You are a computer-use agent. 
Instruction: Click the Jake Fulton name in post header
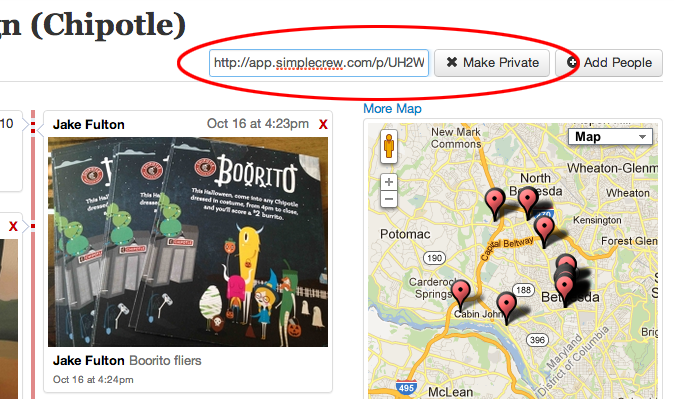(89, 125)
